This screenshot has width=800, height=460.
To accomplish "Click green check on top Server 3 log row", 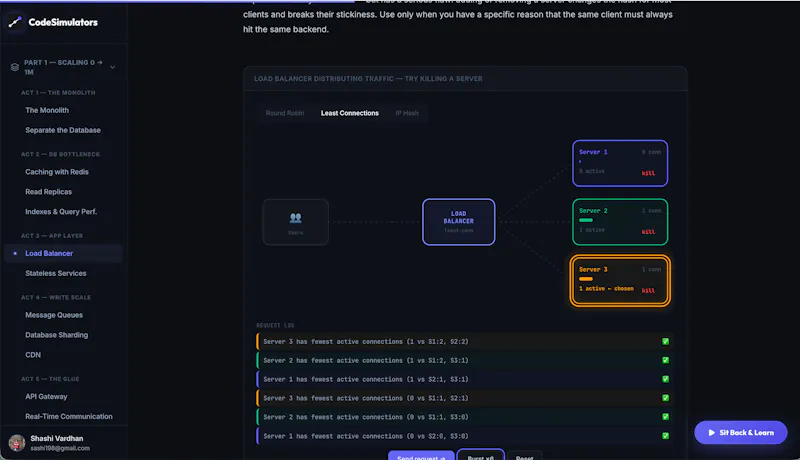I will click(x=665, y=342).
